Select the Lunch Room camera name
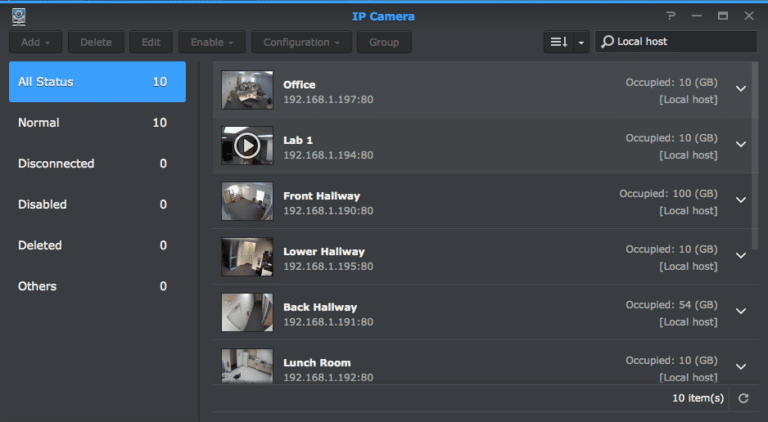This screenshot has height=422, width=768. click(x=317, y=363)
